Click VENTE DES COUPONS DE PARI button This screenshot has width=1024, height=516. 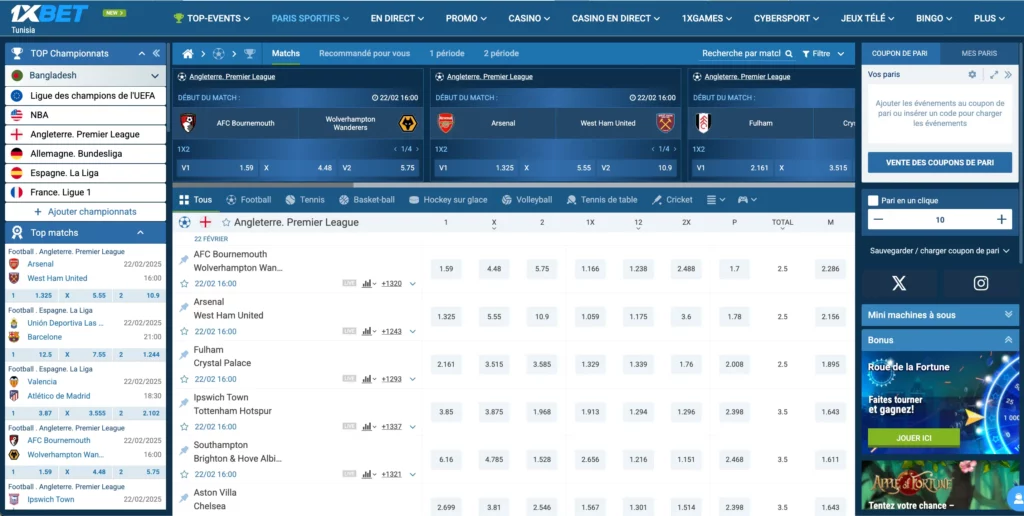point(940,162)
